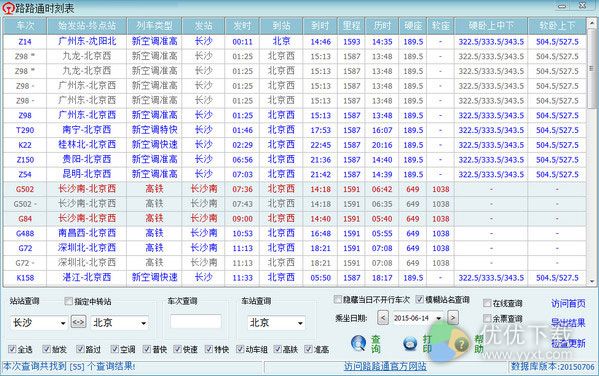Toggle the 动车组 checkbox

tap(240, 349)
